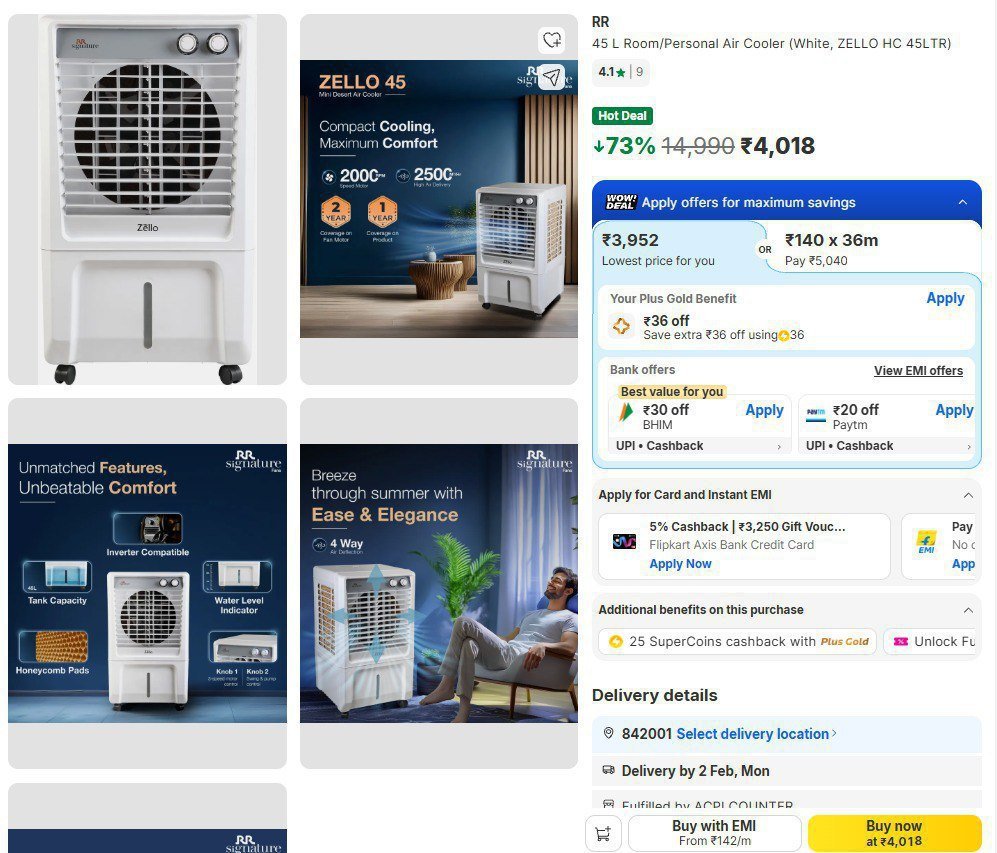Apply the ₹20 off Paytm offer

coord(954,410)
